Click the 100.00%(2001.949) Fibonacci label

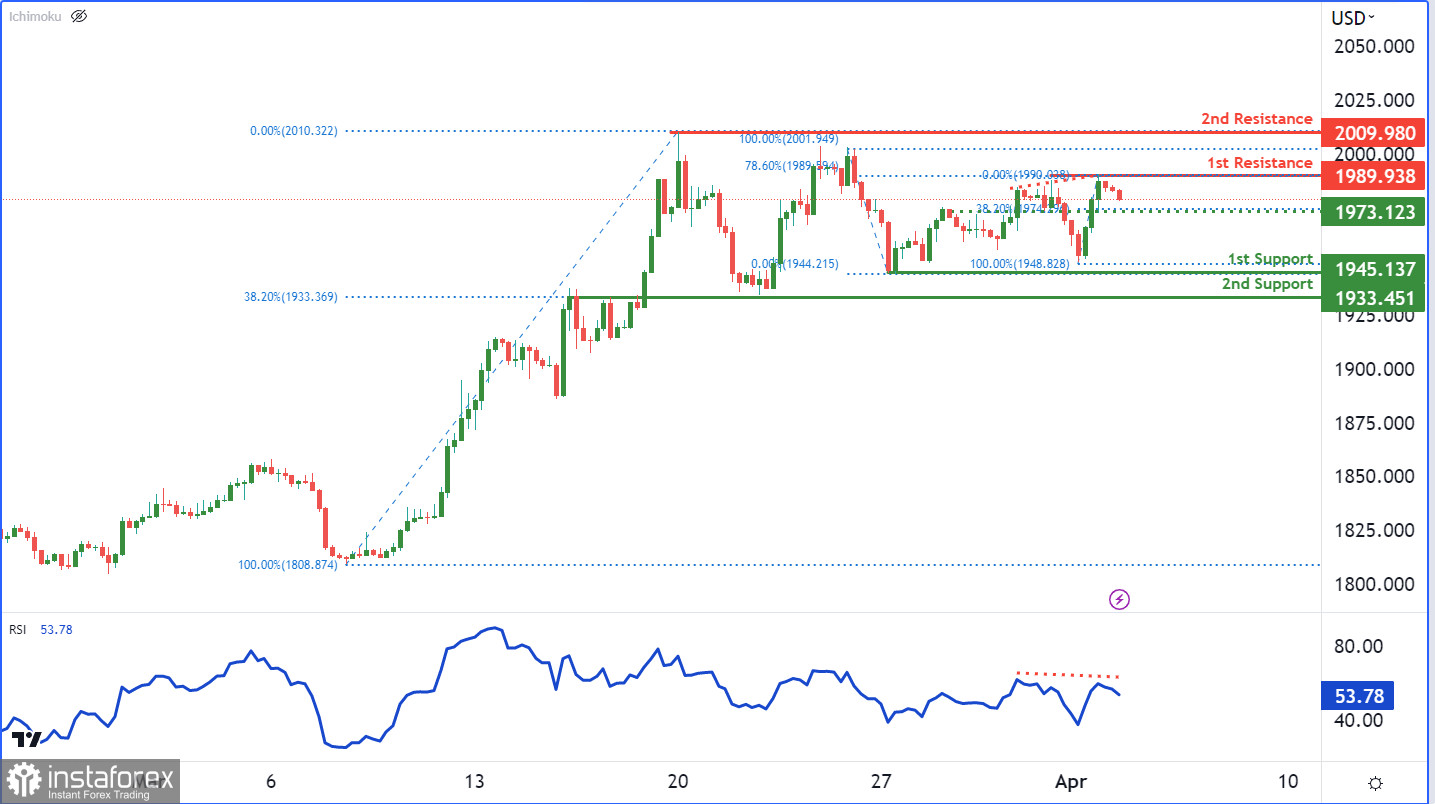click(x=790, y=138)
